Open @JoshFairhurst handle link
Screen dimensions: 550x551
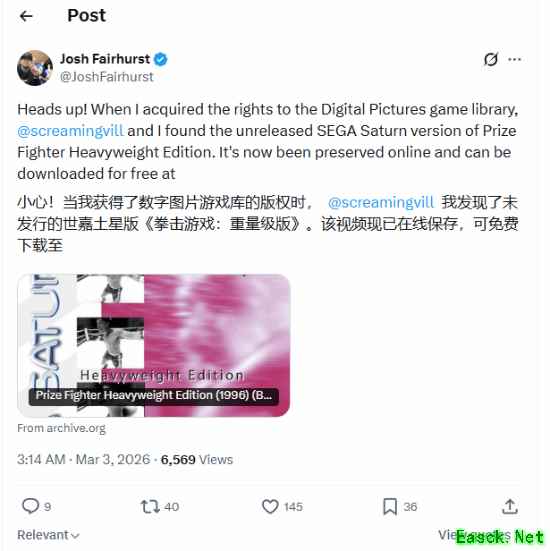[x=106, y=77]
